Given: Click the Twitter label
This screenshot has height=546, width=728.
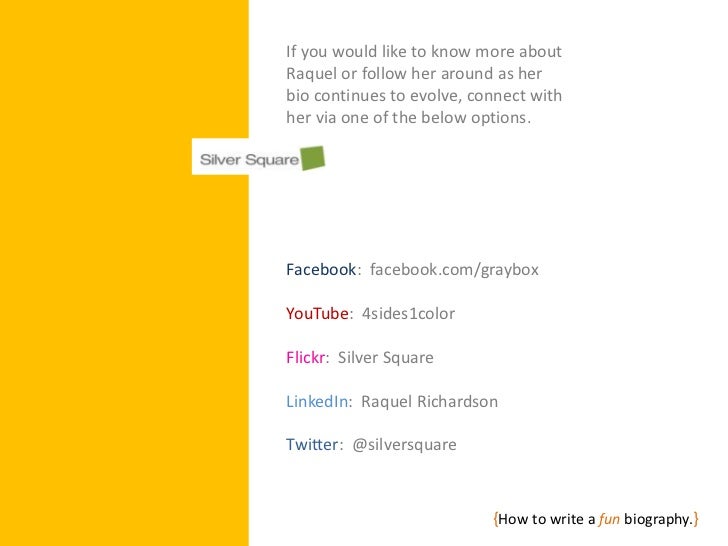Looking at the screenshot, I should 312,444.
